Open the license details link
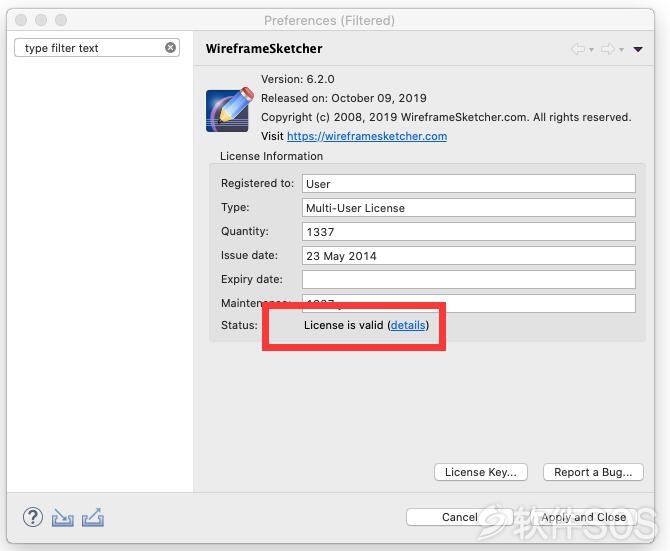Image resolution: width=670 pixels, height=551 pixels. (x=408, y=325)
